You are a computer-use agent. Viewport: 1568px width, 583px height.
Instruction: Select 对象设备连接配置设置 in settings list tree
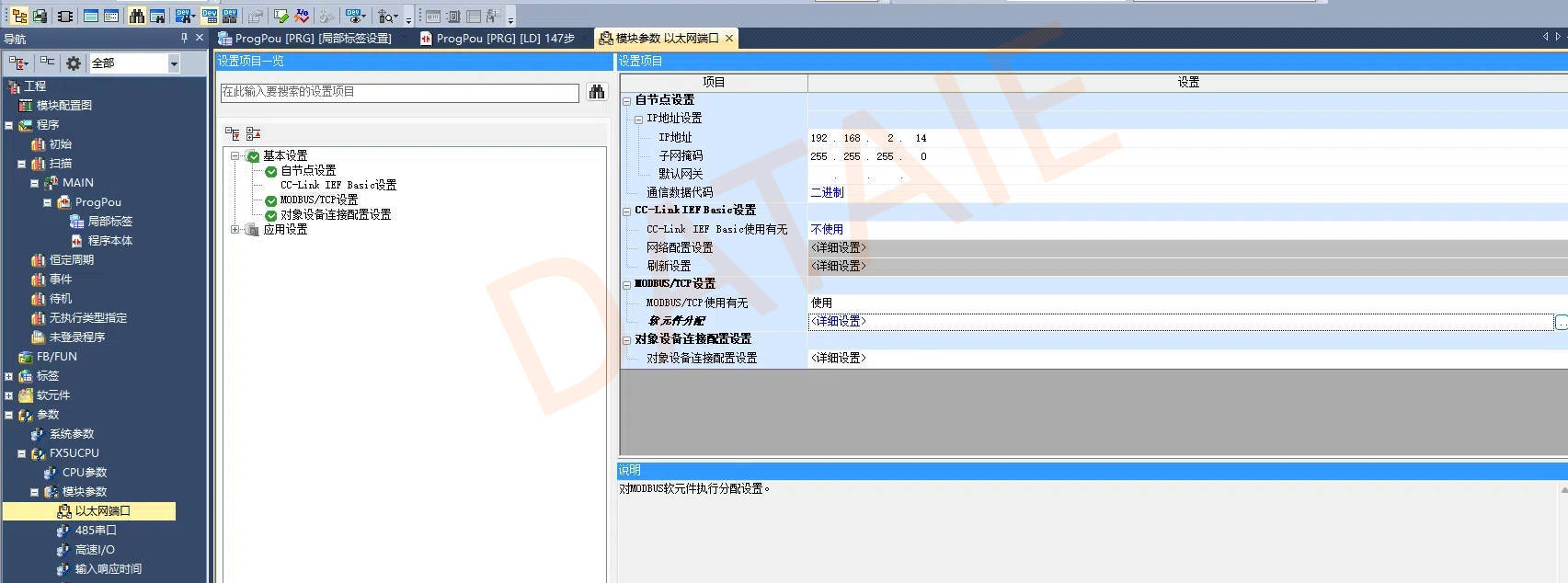(x=336, y=214)
